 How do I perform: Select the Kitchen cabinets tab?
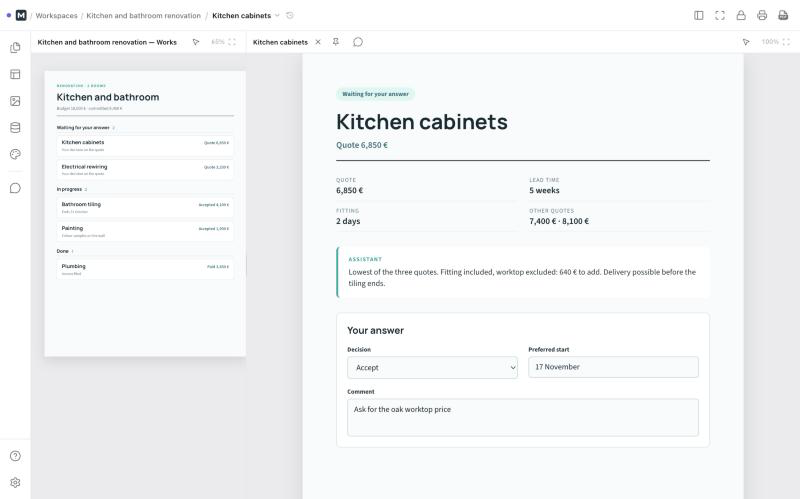click(280, 42)
